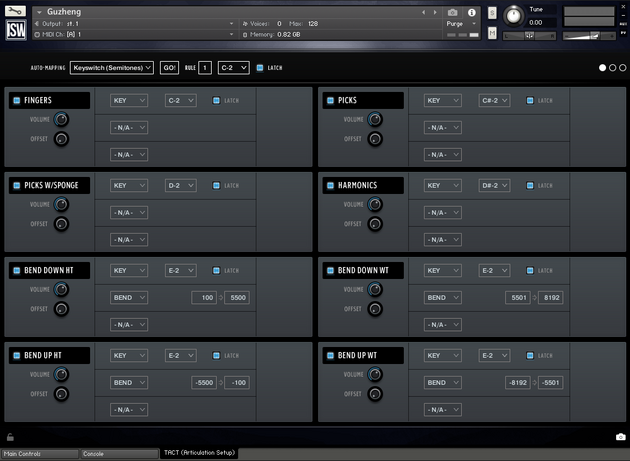Open Bend Up WT BEND rule dropdown

click(x=443, y=383)
